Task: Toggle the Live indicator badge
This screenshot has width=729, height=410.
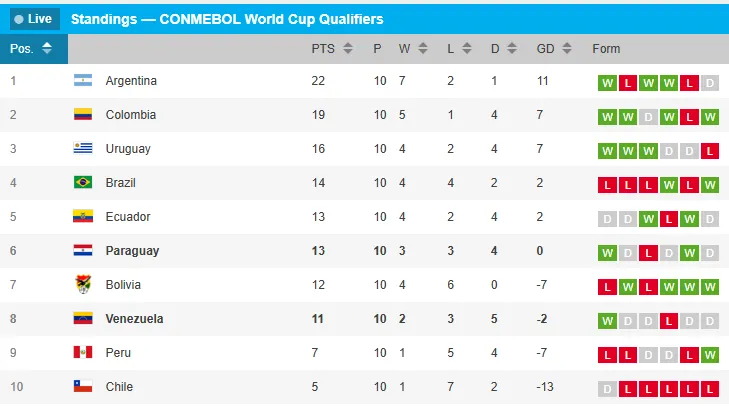Action: point(34,19)
